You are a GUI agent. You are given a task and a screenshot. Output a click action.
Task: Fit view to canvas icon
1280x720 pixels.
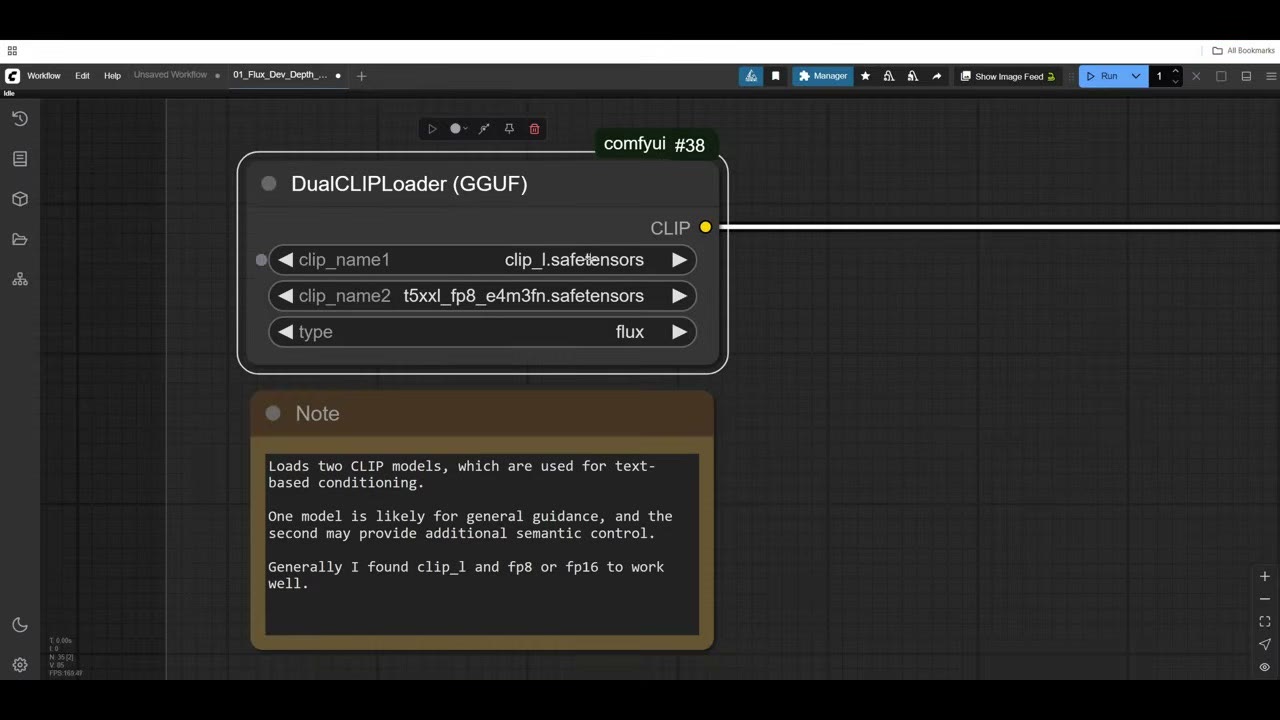click(x=1265, y=622)
